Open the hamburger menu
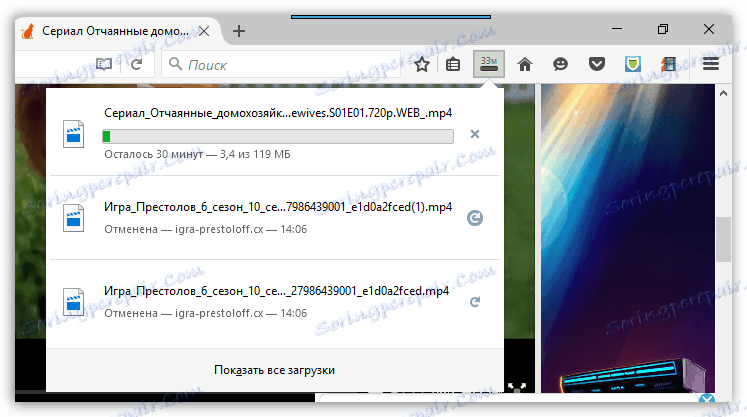 click(x=711, y=64)
